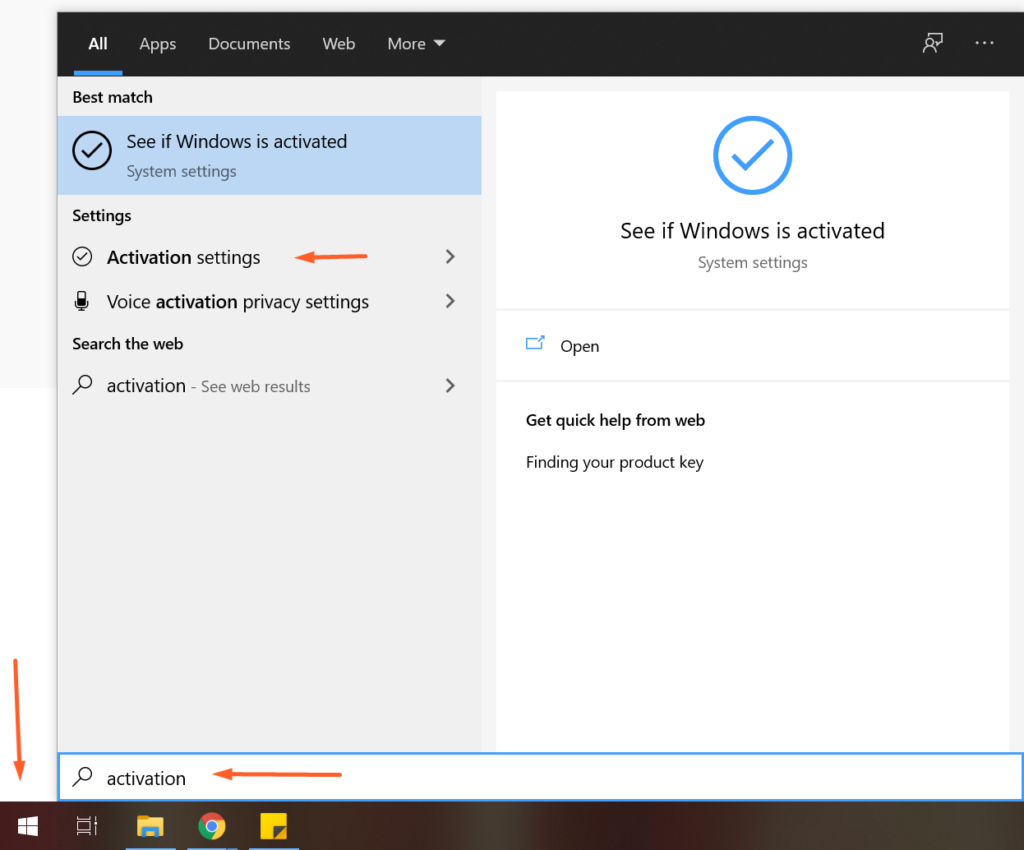The width and height of the screenshot is (1024, 850).
Task: Open the Windows Start button
Action: click(27, 826)
